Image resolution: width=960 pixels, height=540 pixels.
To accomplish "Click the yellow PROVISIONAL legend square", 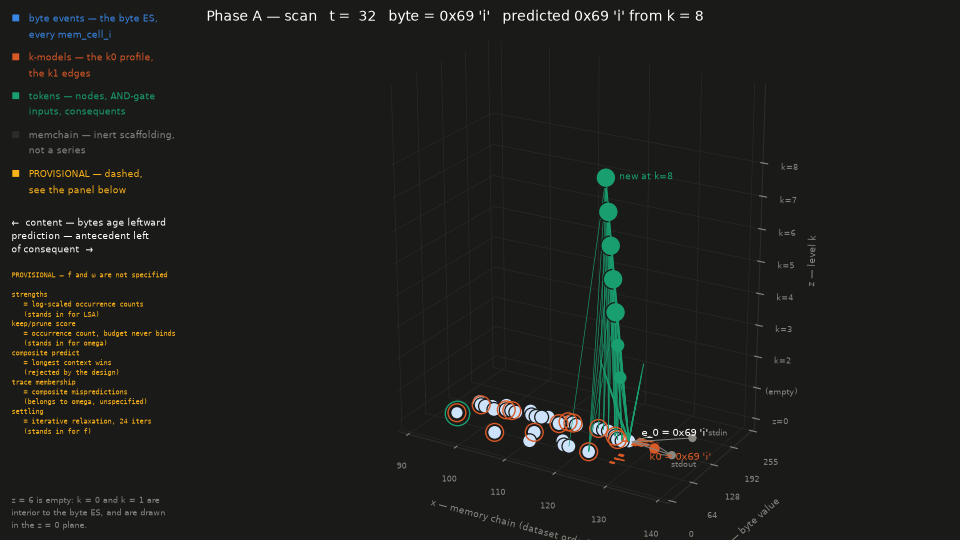I will tap(16, 174).
